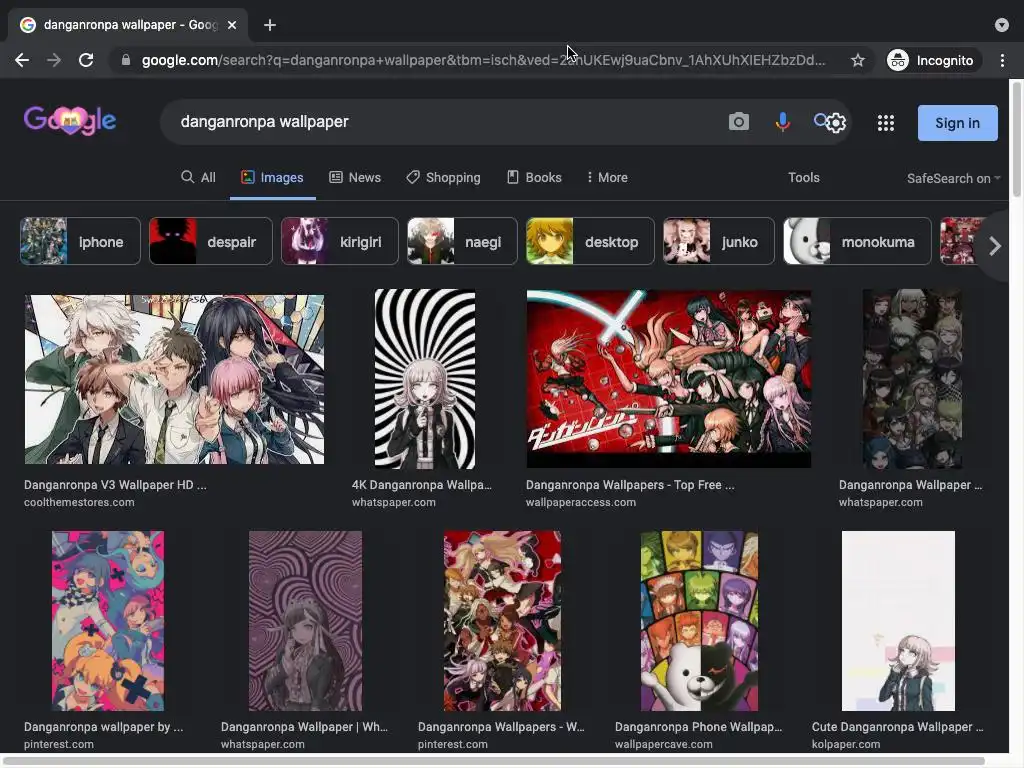Reload the page with the refresh icon
Screen dimensions: 1024x768
point(86,60)
